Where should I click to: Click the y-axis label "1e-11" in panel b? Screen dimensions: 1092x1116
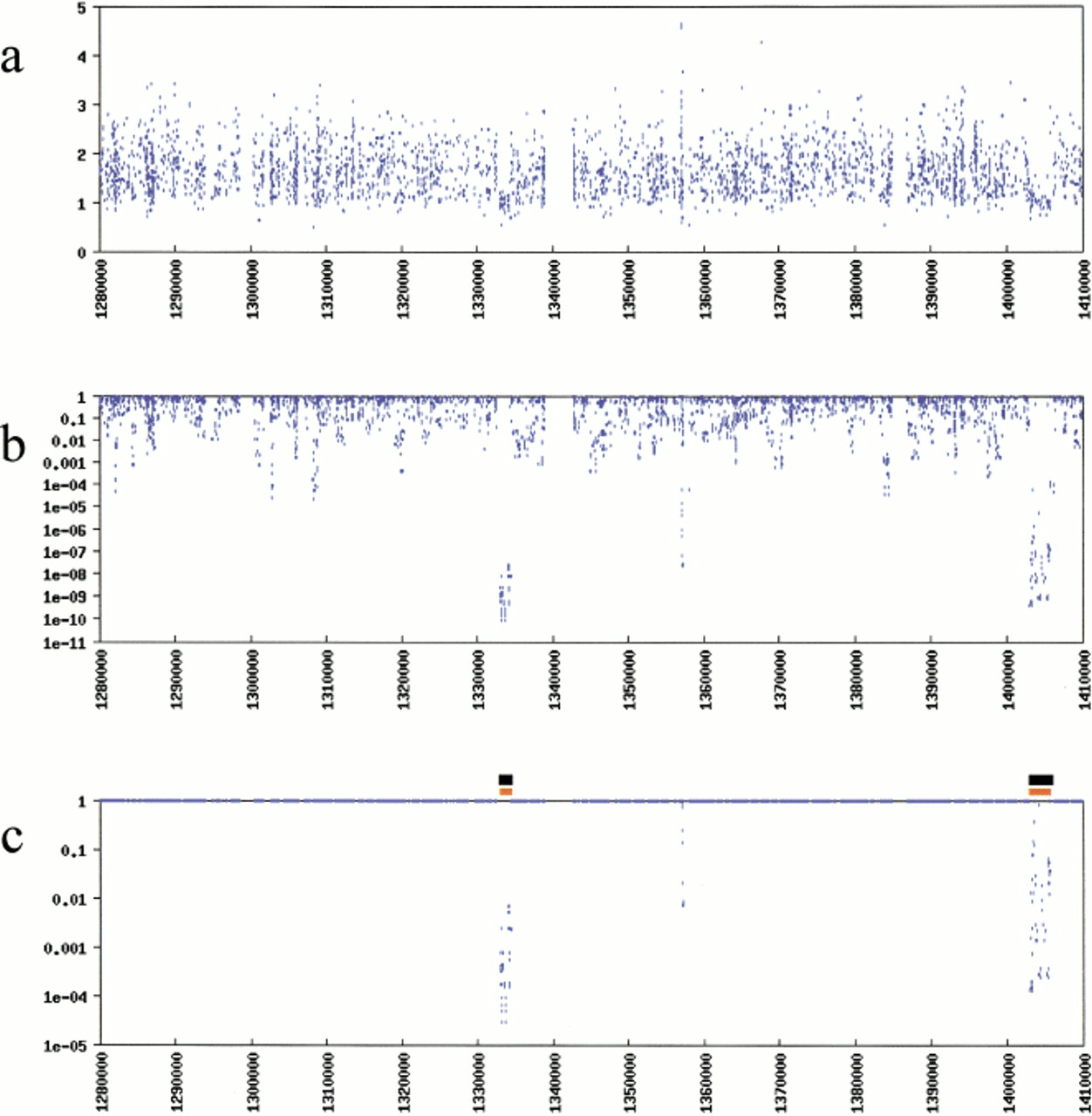(x=67, y=643)
